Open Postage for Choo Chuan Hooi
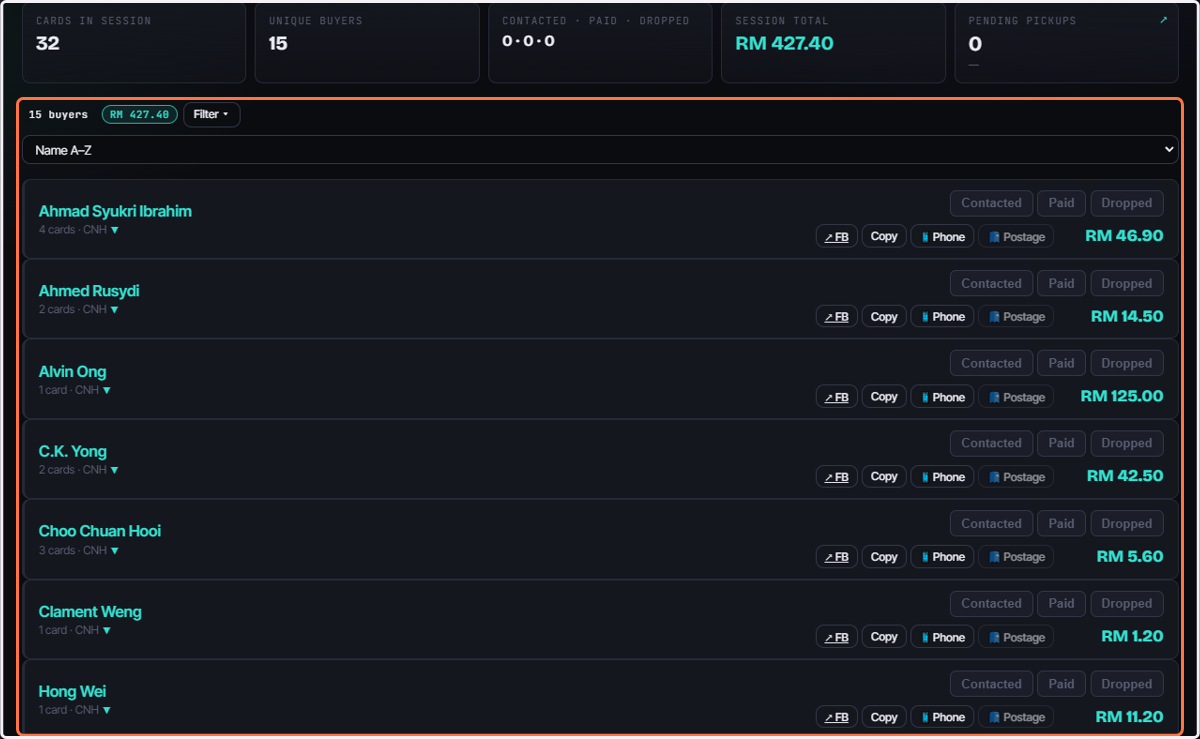1200x739 pixels. coord(1016,557)
